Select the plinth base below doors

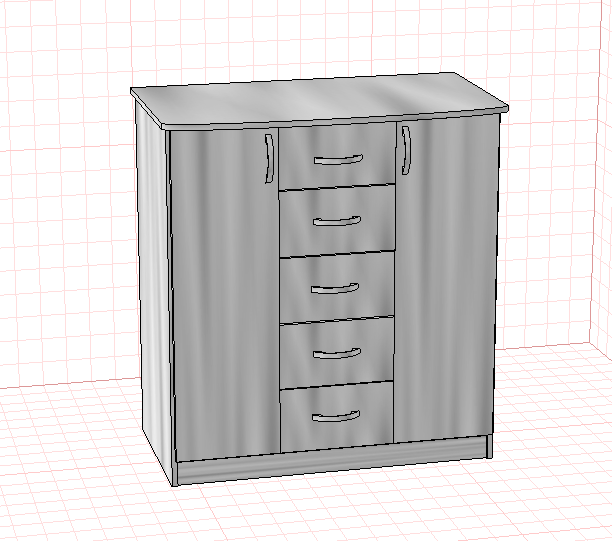pyautogui.click(x=333, y=461)
